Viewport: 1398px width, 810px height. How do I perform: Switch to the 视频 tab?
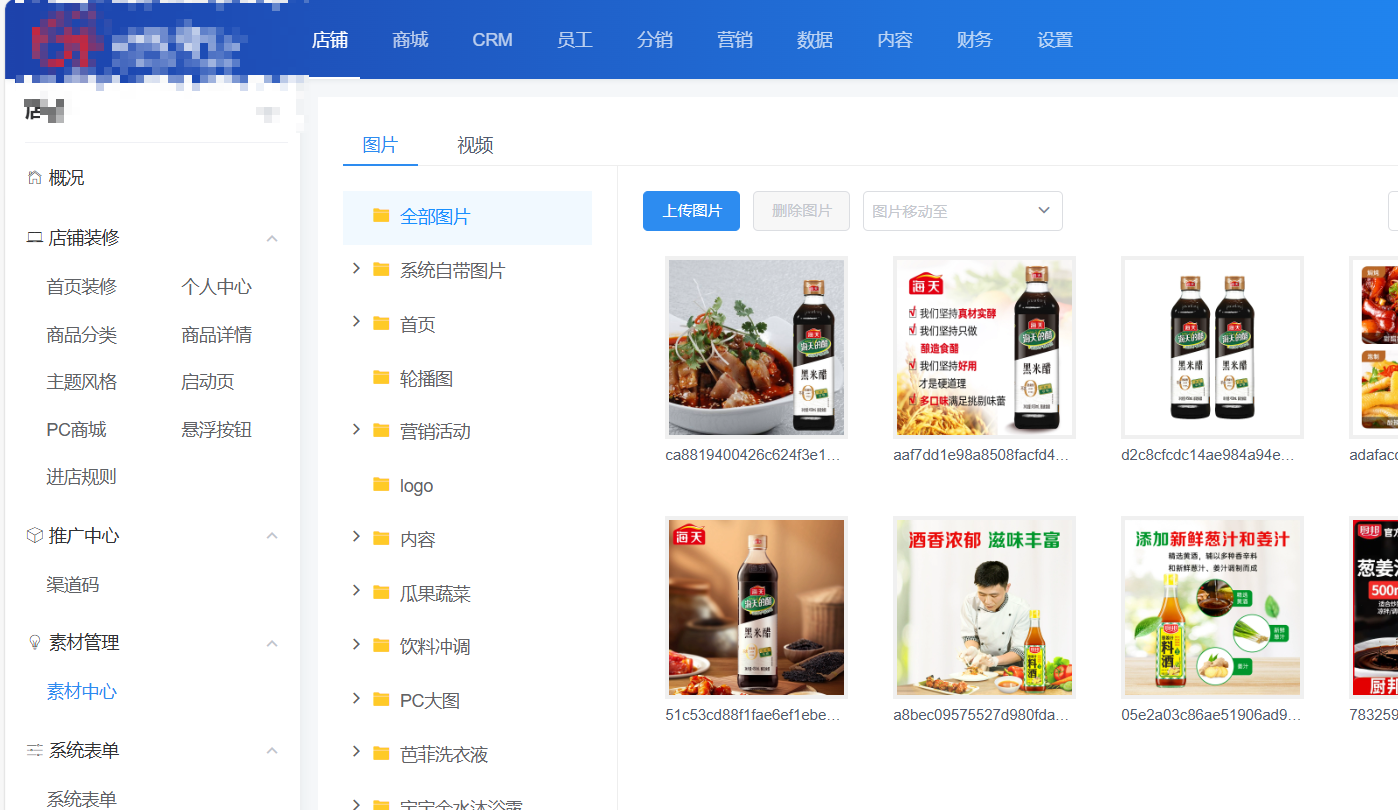pos(475,145)
